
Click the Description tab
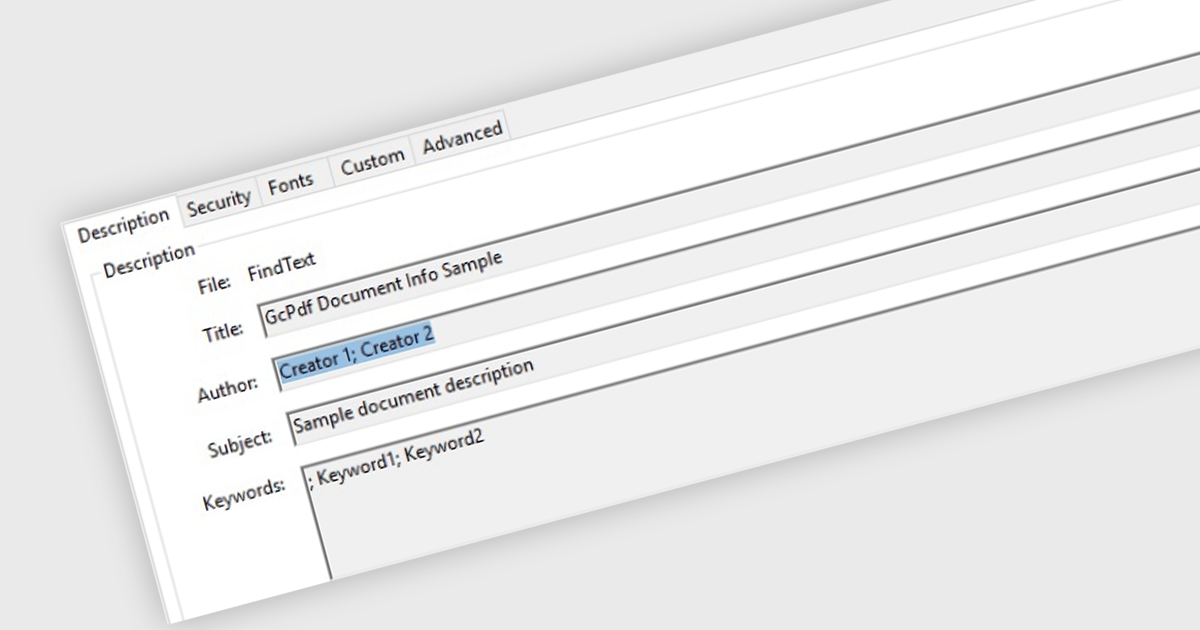click(x=125, y=222)
